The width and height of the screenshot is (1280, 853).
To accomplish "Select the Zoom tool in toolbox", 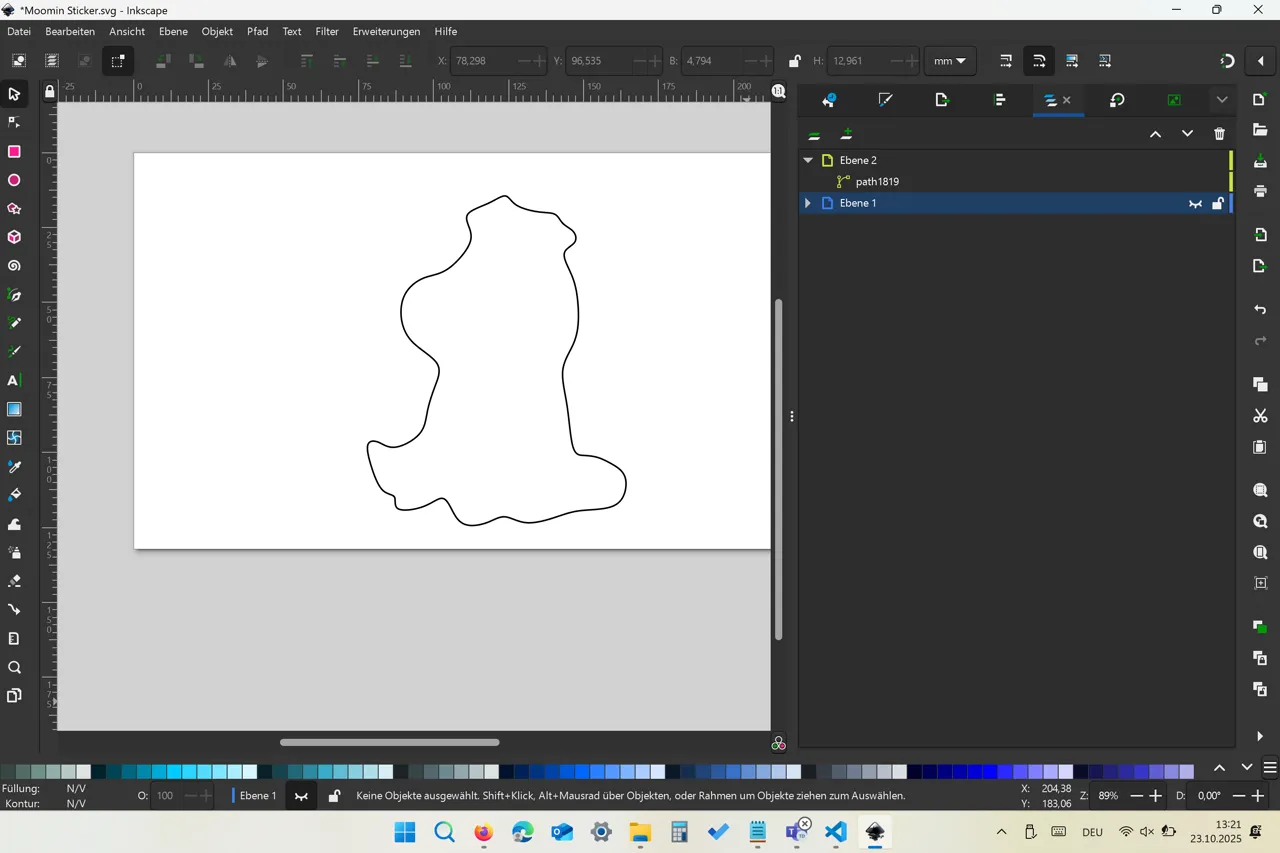I will [x=14, y=667].
